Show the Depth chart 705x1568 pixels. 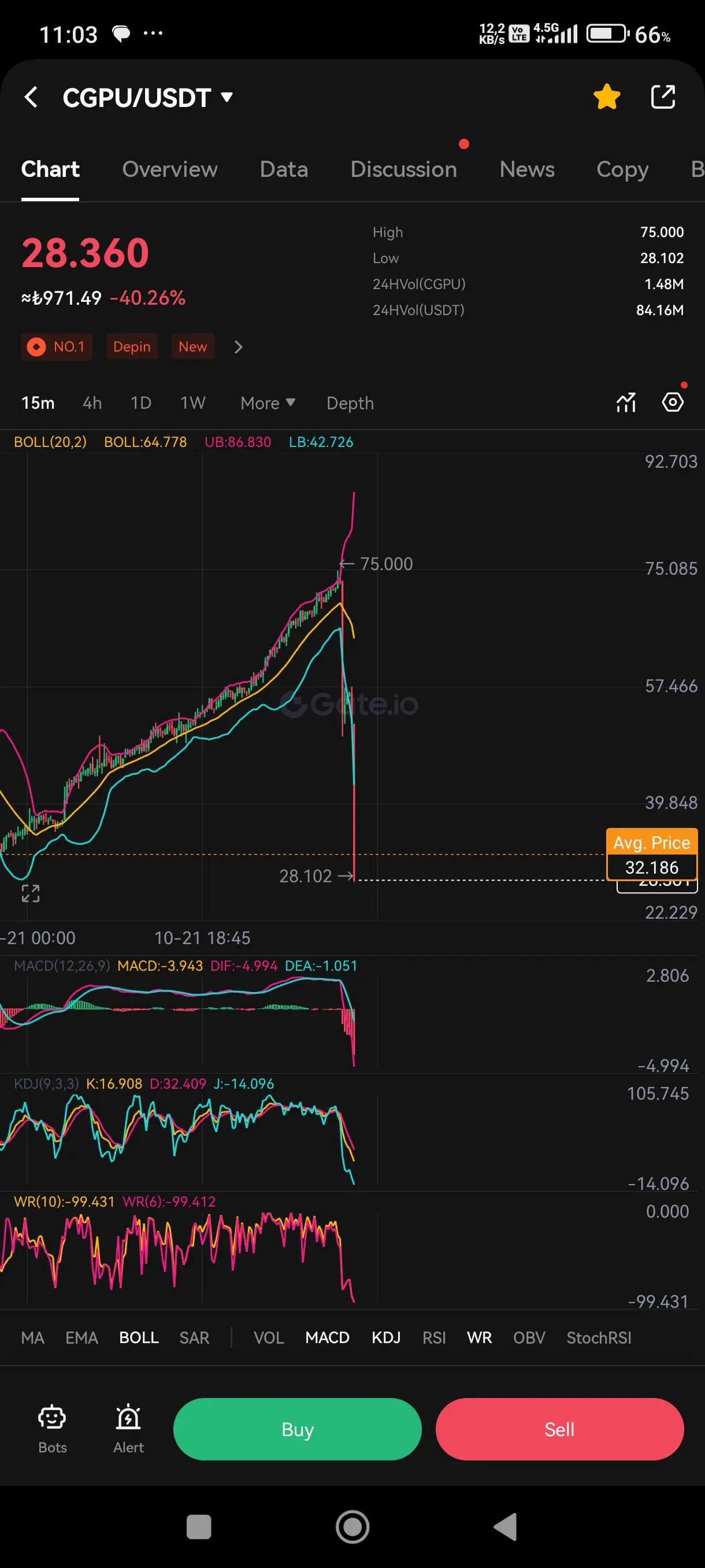[x=350, y=403]
